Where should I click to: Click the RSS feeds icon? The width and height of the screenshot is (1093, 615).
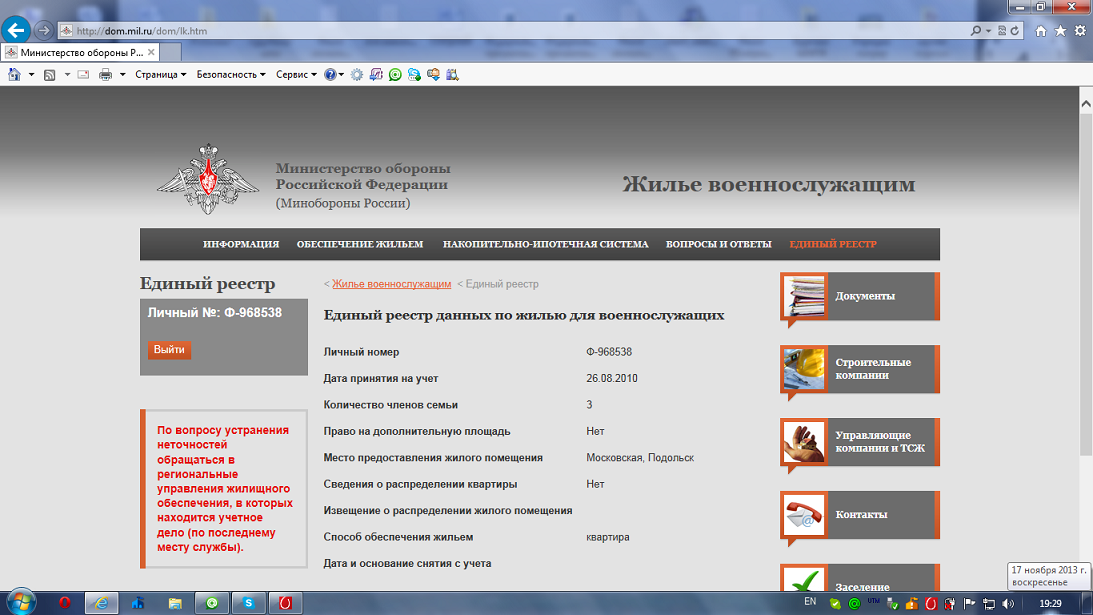click(x=49, y=74)
